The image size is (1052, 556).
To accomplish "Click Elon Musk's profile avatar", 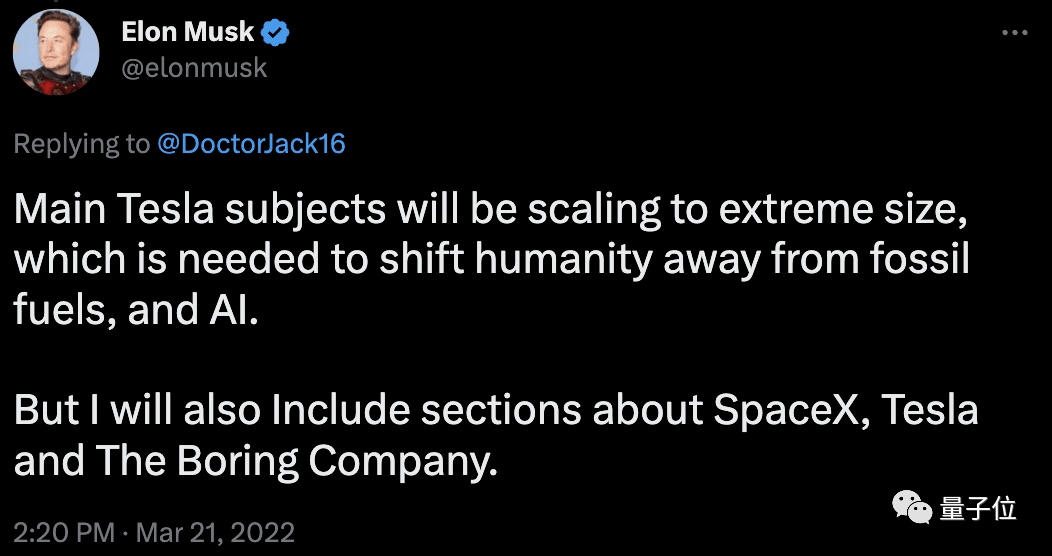I will (55, 53).
